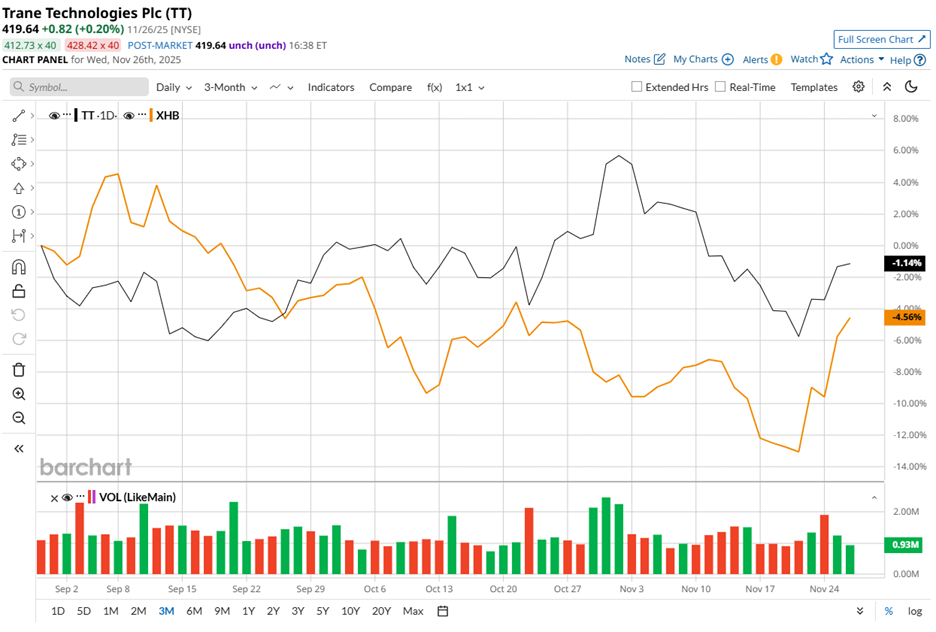The width and height of the screenshot is (936, 632).
Task: Select the Max time range
Action: pos(413,611)
